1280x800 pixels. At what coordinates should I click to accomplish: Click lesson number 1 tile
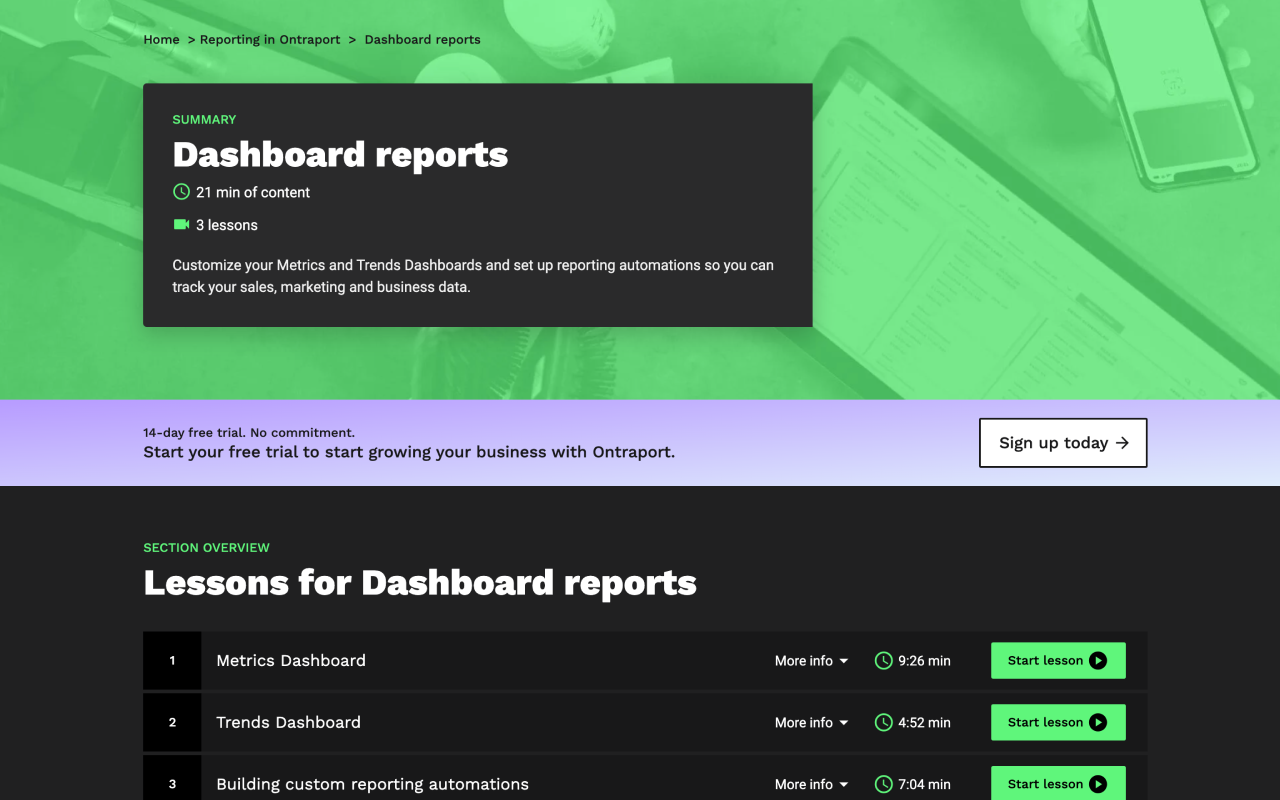pyautogui.click(x=172, y=661)
